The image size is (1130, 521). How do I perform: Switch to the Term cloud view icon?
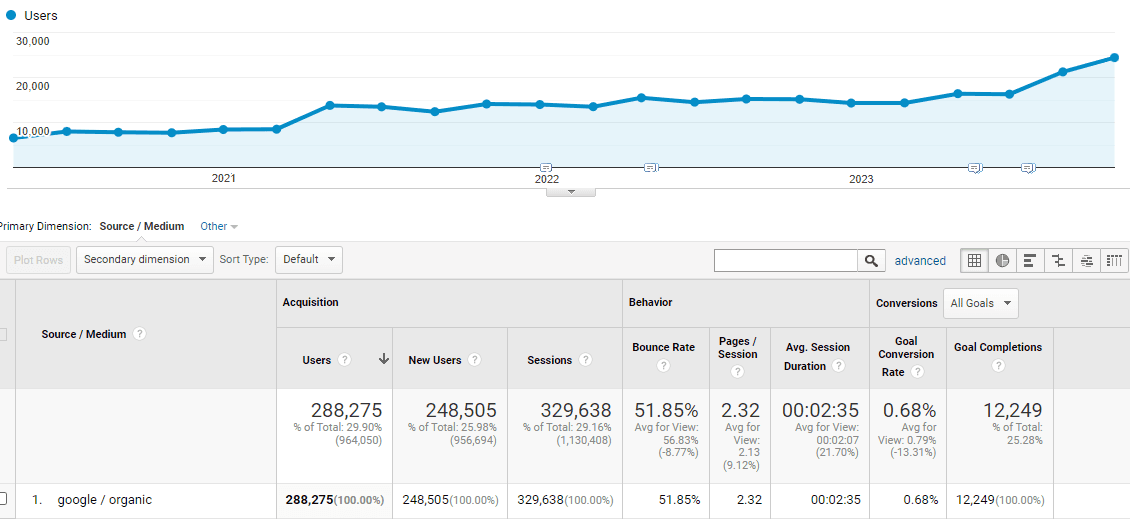1086,261
